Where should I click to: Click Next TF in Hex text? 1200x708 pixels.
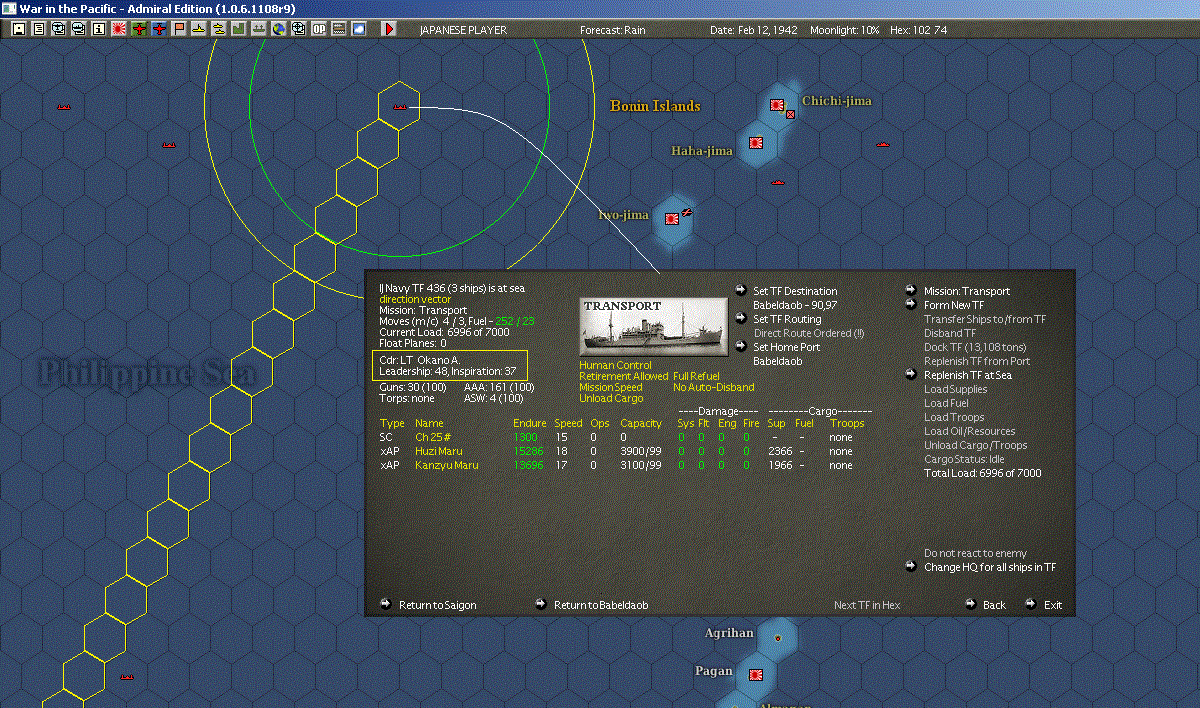867,605
